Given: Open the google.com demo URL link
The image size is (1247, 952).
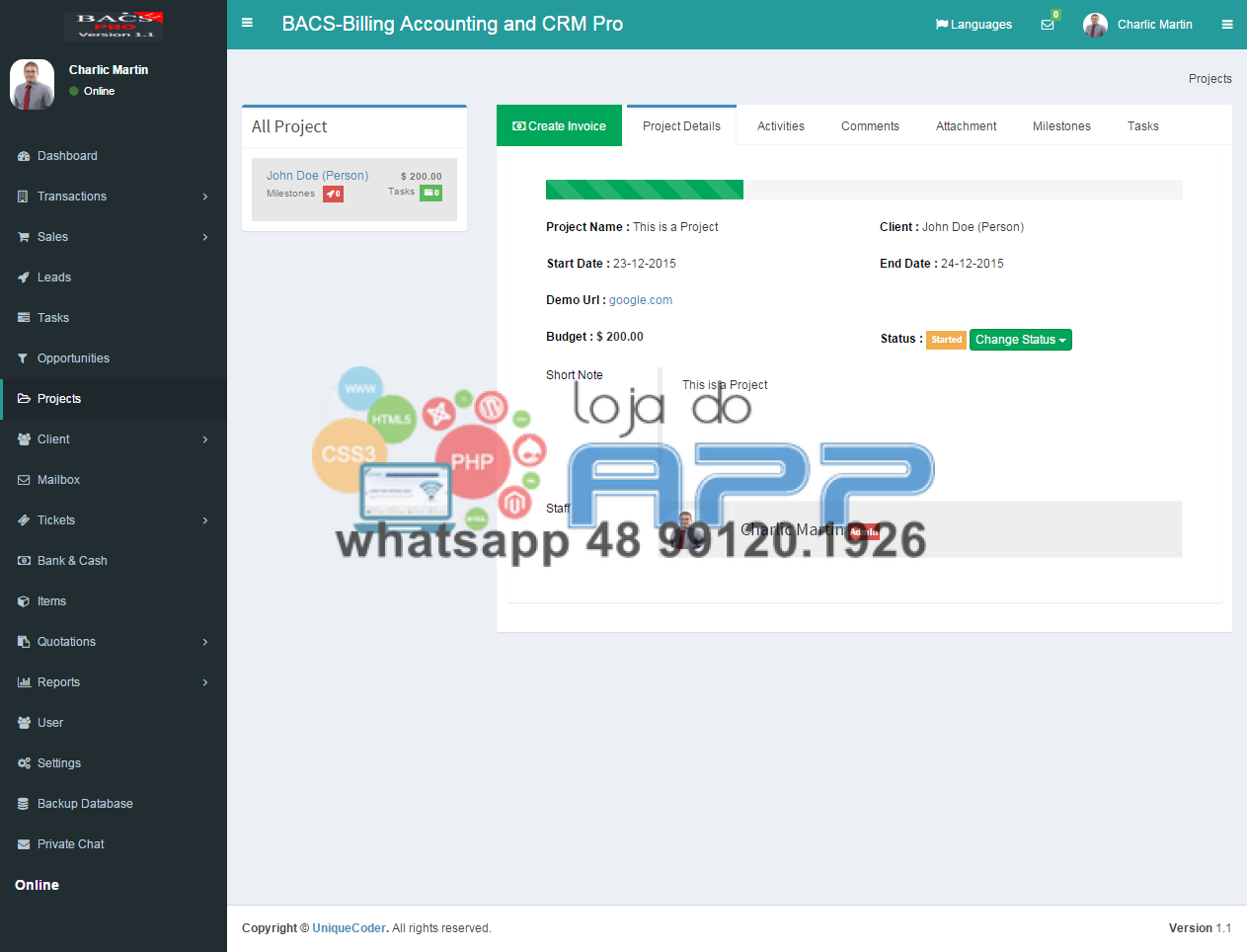Looking at the screenshot, I should tap(640, 300).
